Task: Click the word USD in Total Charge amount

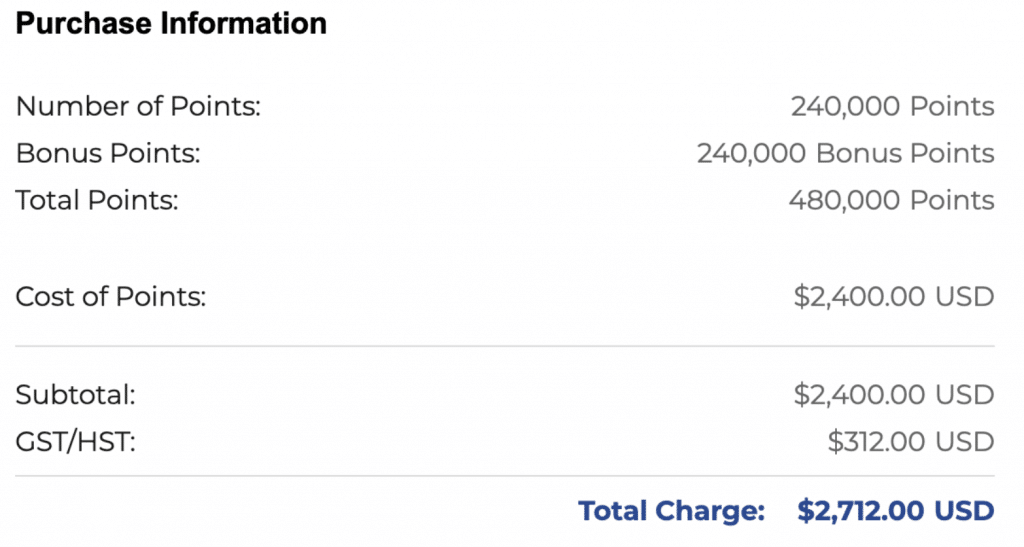Action: pyautogui.click(x=964, y=511)
